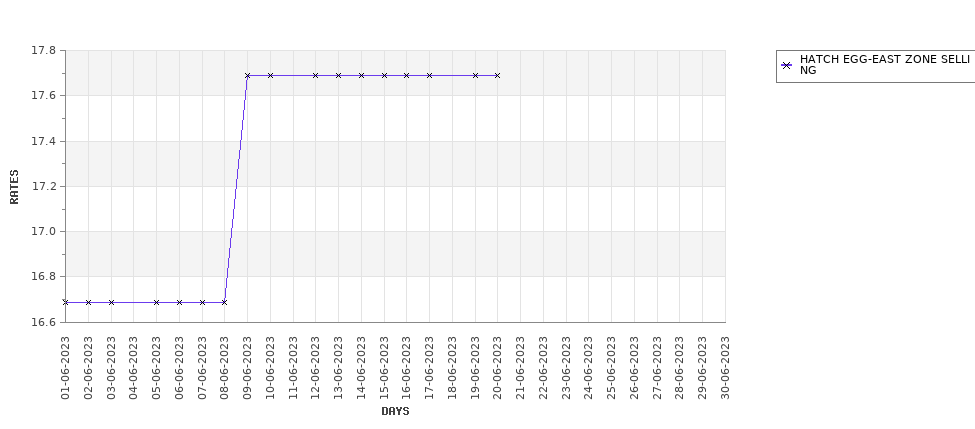Click the 17.4 y-axis label
This screenshot has width=975, height=429.
coord(43,141)
